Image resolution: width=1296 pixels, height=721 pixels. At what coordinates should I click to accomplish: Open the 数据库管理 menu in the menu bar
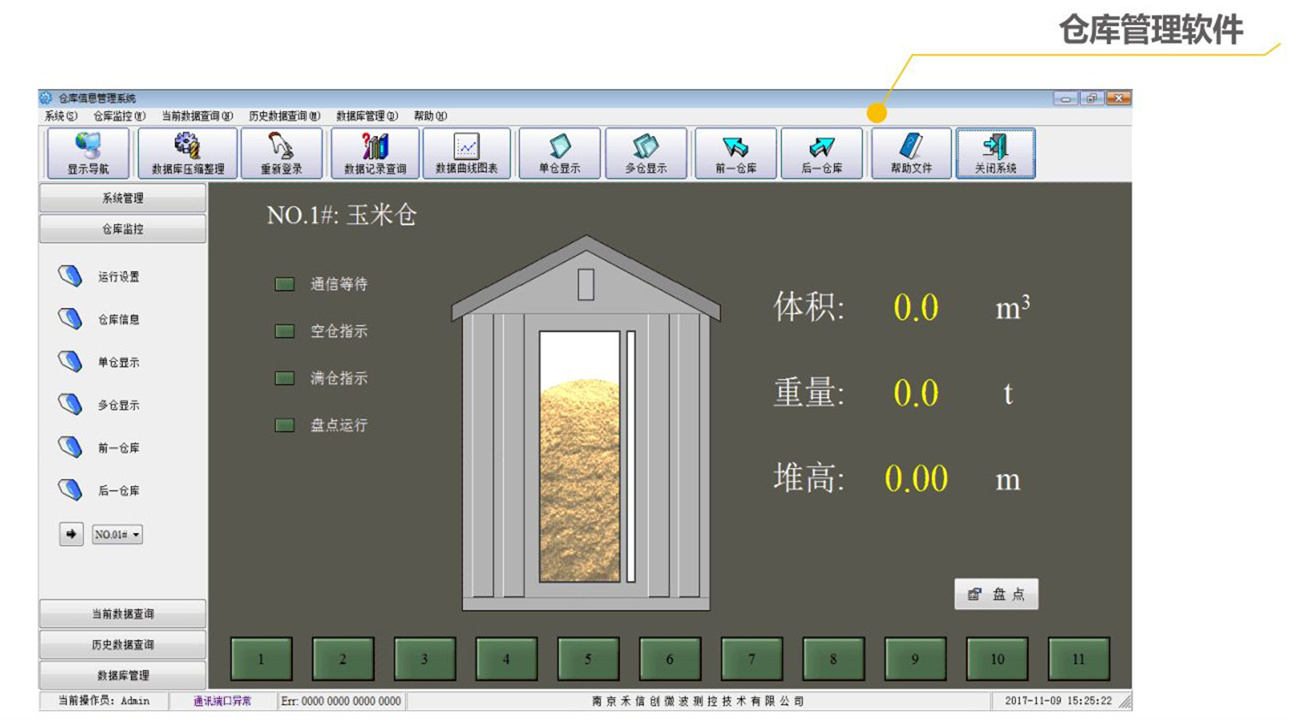pos(366,116)
